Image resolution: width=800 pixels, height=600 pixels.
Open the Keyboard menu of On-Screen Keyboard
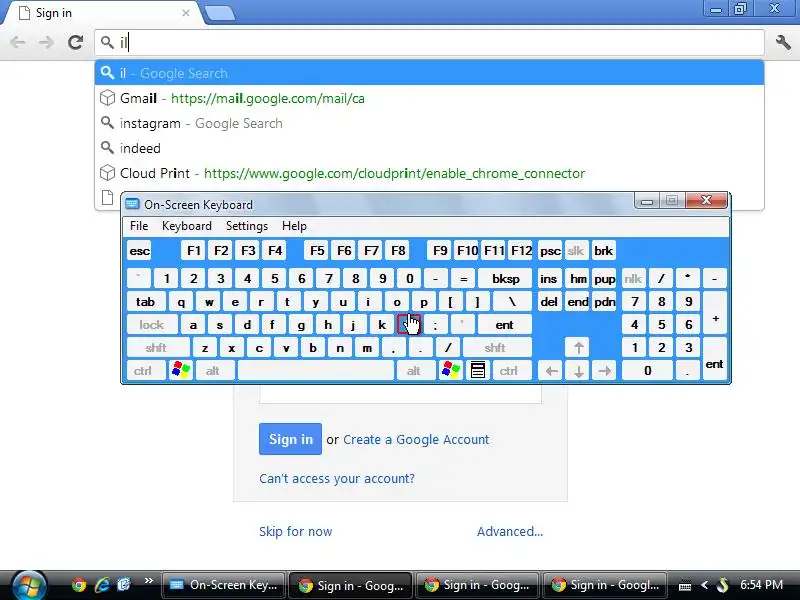pyautogui.click(x=187, y=226)
